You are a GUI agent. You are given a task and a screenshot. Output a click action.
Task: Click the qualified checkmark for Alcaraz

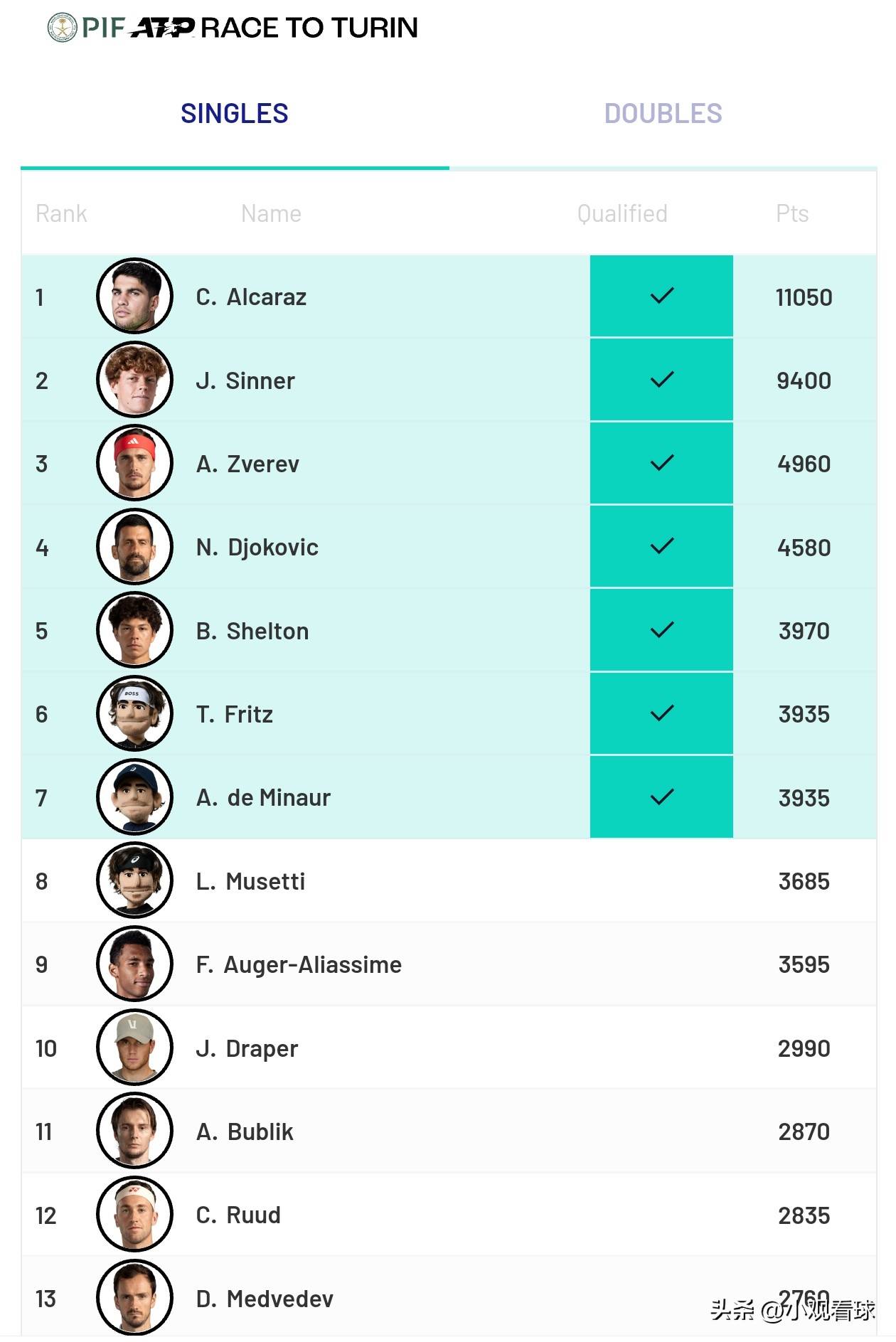coord(661,296)
